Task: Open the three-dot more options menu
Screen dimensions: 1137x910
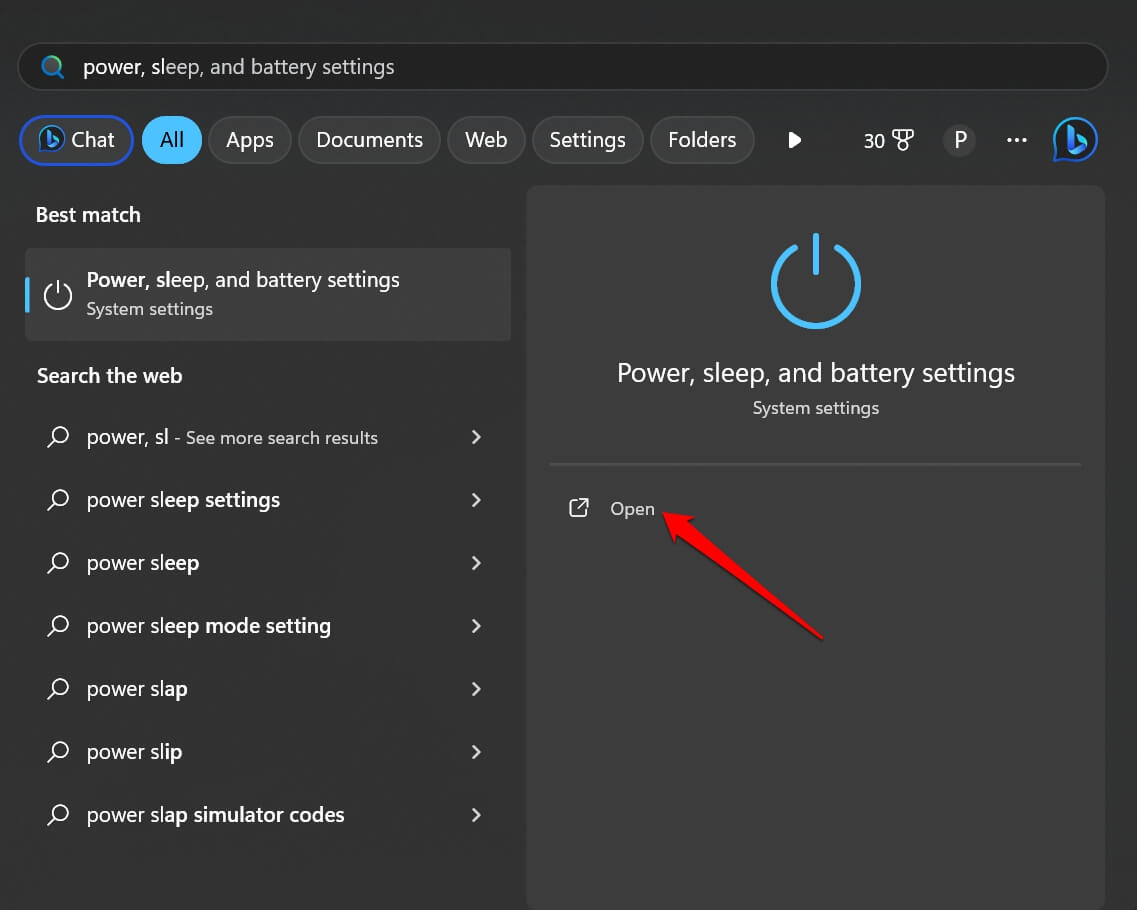Action: (1017, 140)
